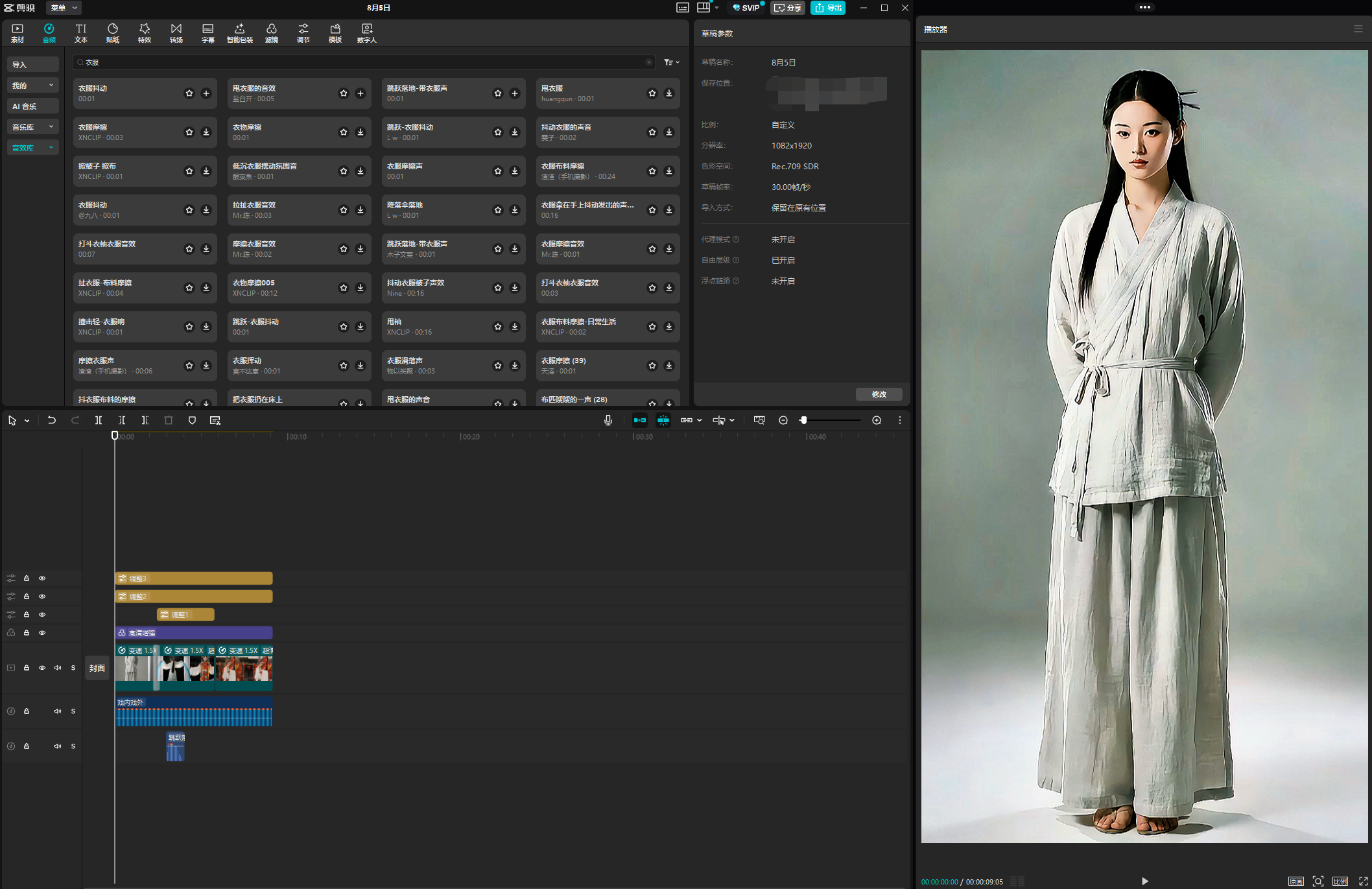Click the marker shield icon in timeline toolbar
This screenshot has width=1372, height=889.
[192, 420]
